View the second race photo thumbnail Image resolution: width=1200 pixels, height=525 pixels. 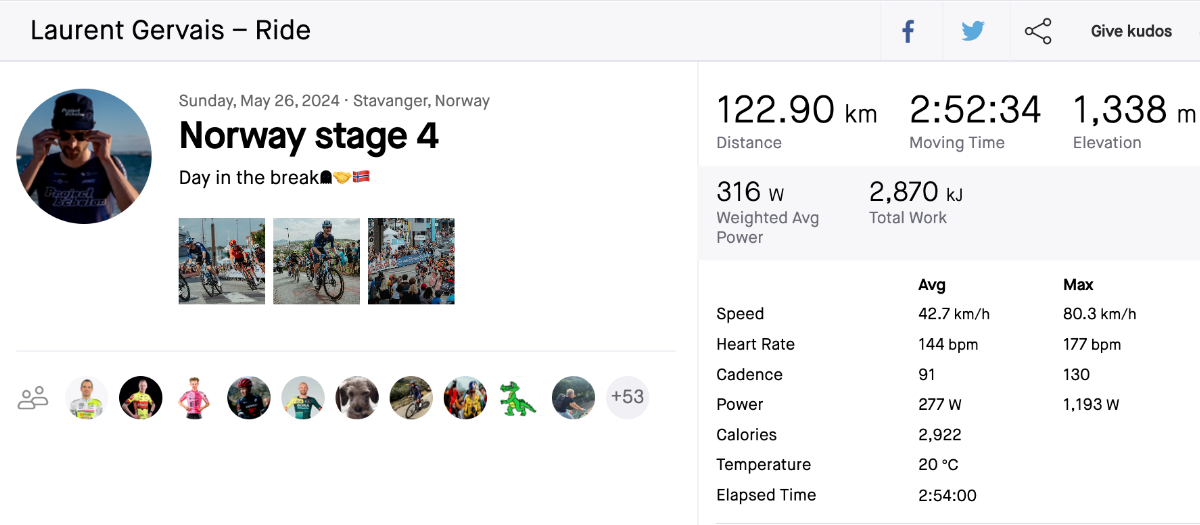(316, 261)
